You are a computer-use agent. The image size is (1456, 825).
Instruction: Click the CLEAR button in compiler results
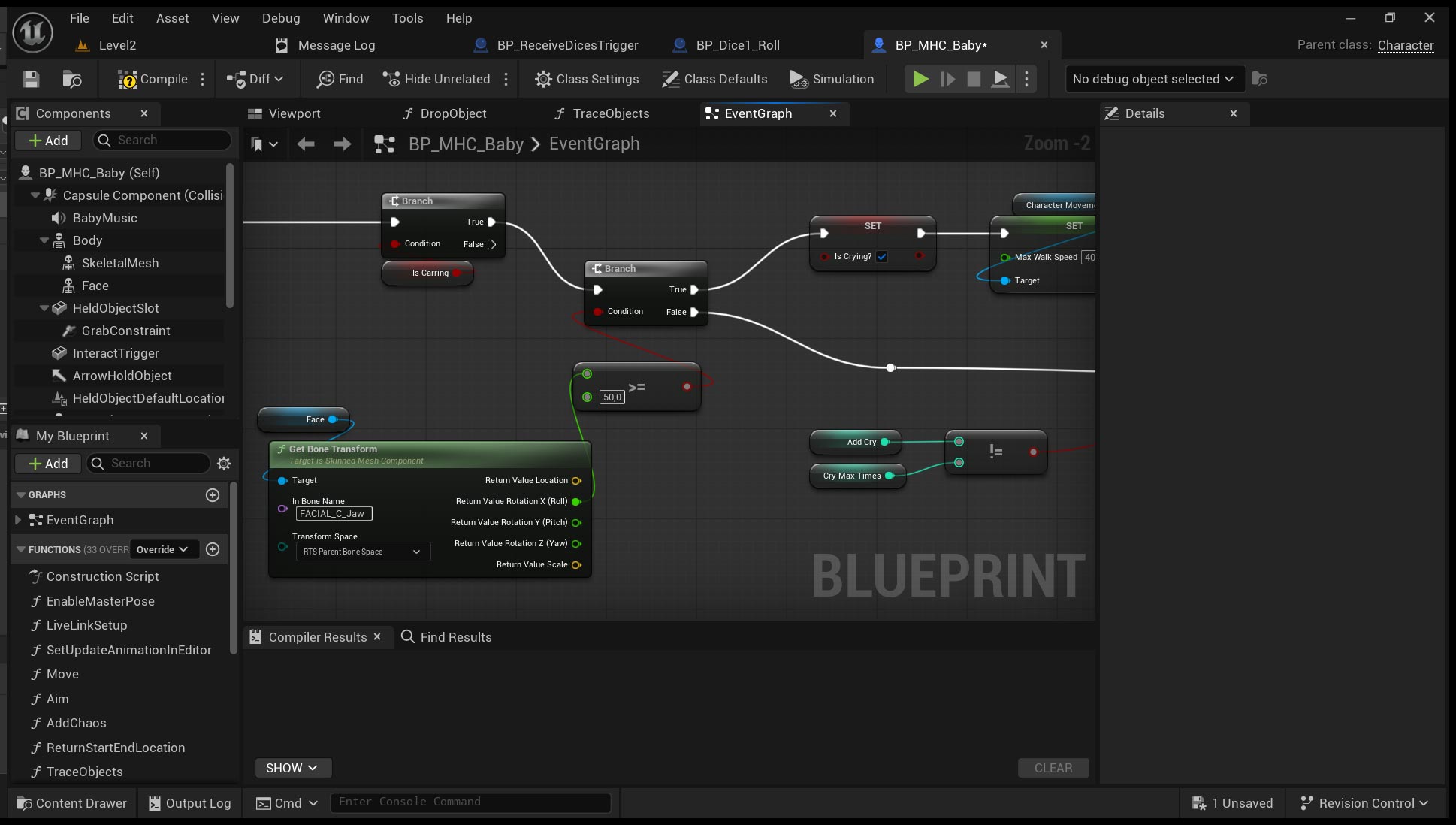point(1053,768)
